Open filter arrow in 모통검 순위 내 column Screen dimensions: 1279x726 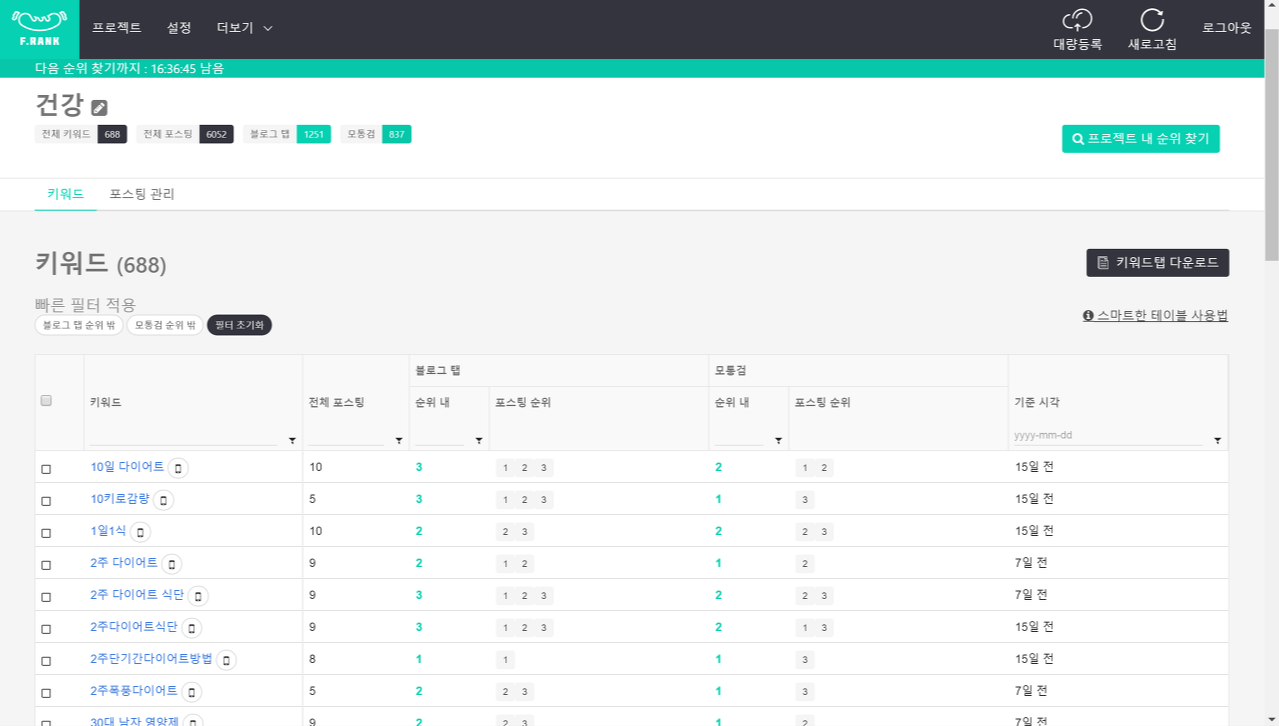[x=778, y=440]
